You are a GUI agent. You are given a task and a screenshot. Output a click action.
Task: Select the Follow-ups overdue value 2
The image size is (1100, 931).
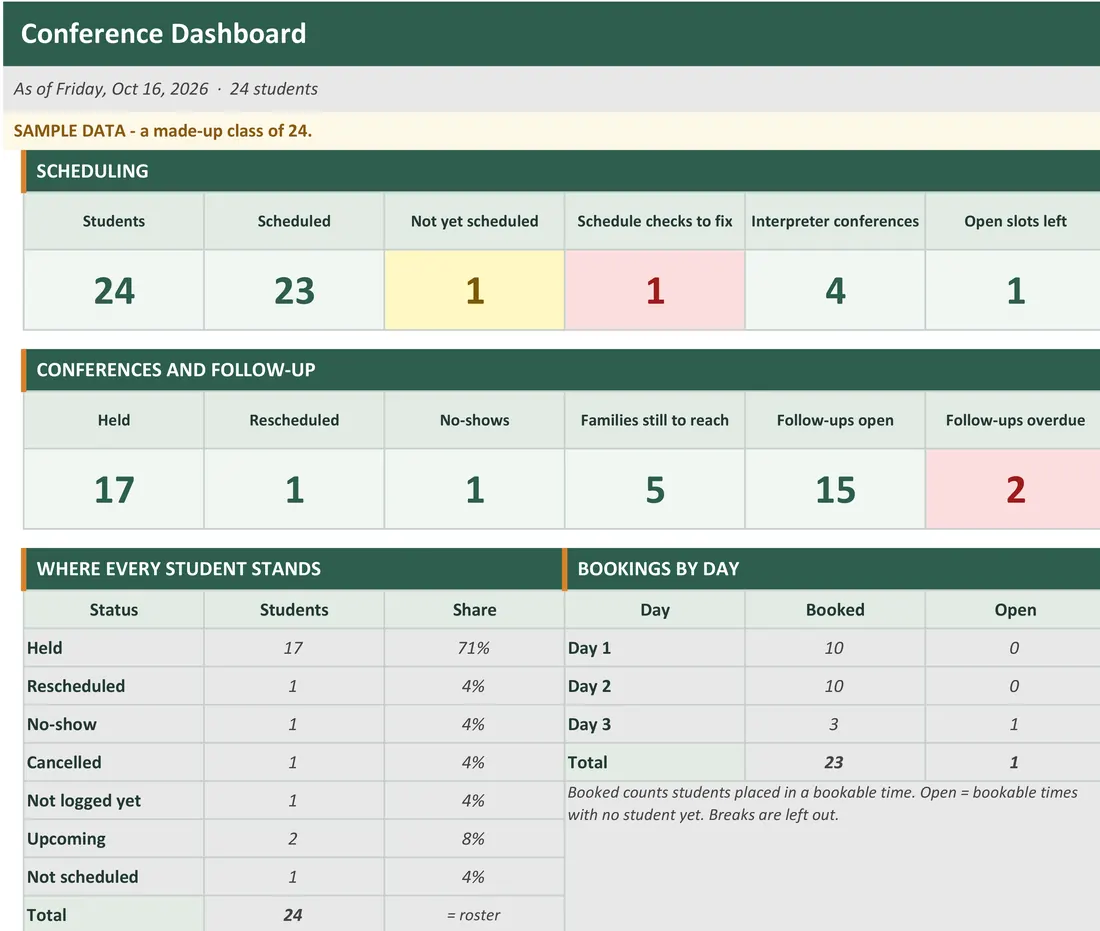click(x=1015, y=489)
